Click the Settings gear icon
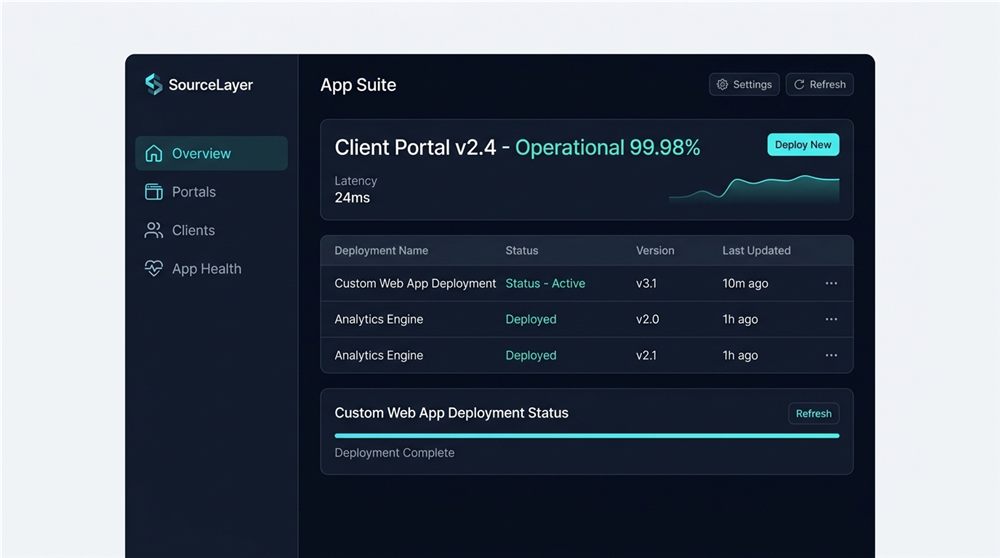 (x=722, y=84)
